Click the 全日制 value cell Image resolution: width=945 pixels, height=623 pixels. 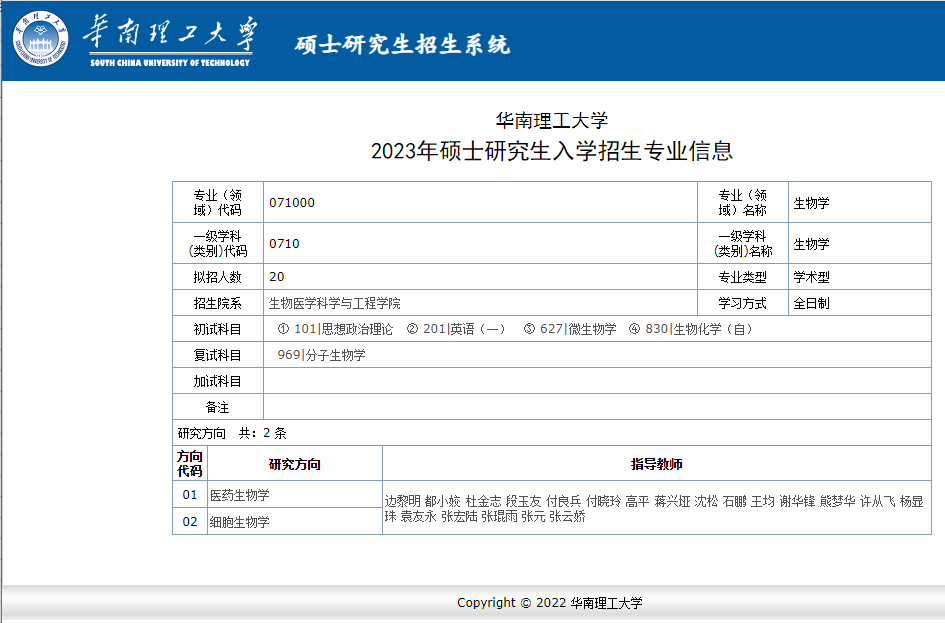[859, 303]
